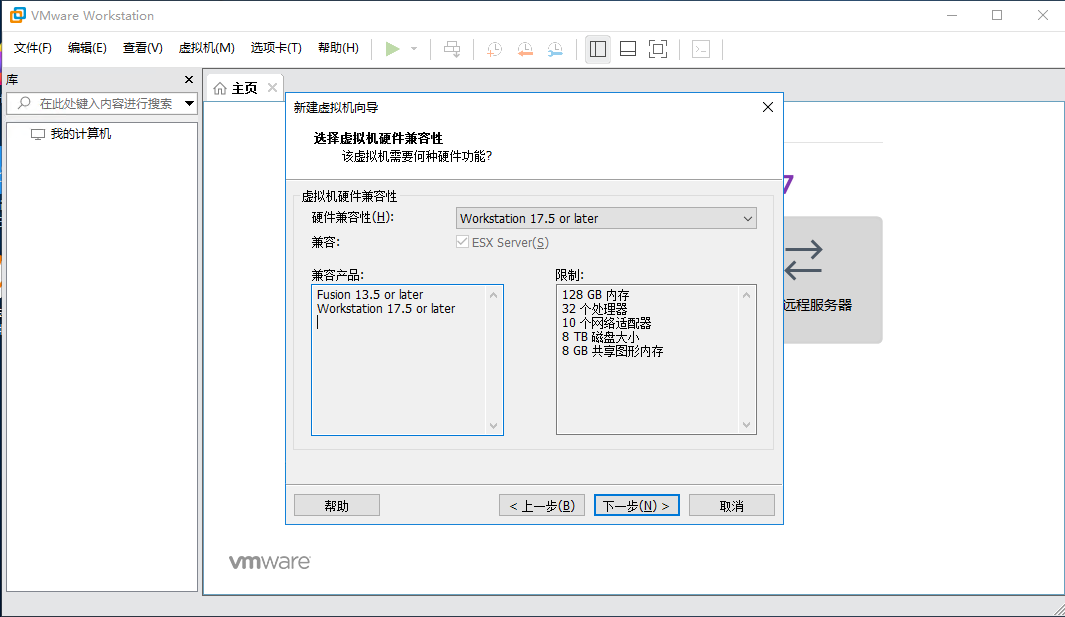Open the 虚拟机(M) menu

pyautogui.click(x=206, y=48)
